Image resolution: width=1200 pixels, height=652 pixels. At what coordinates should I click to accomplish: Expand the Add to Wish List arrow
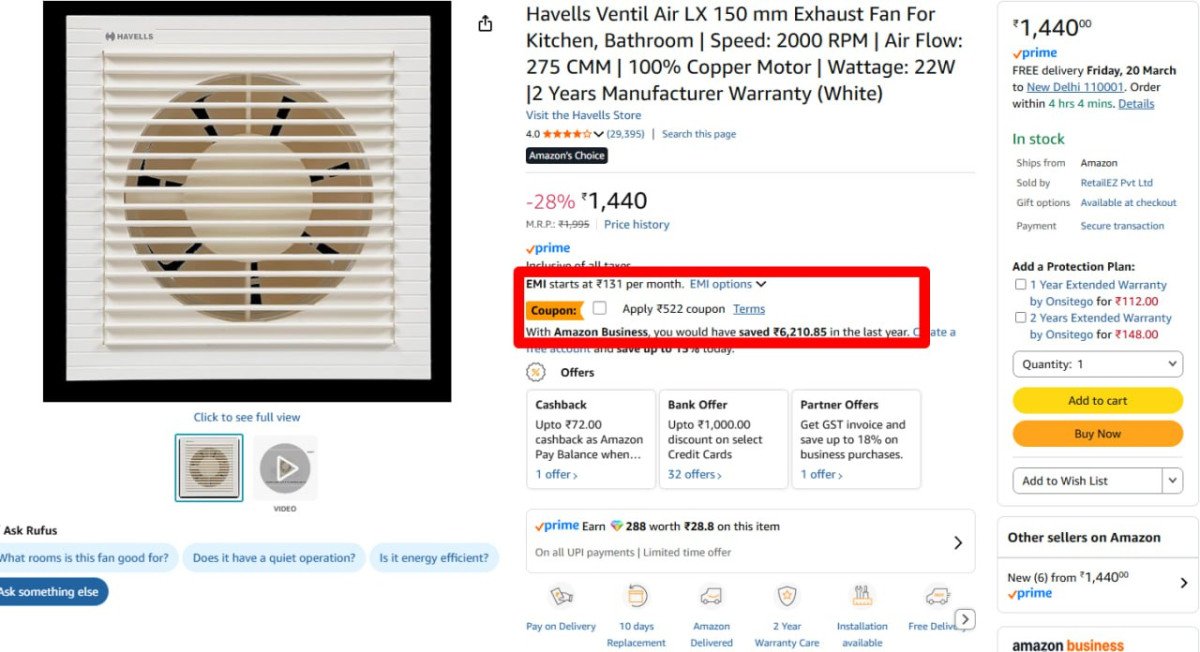tap(1173, 481)
